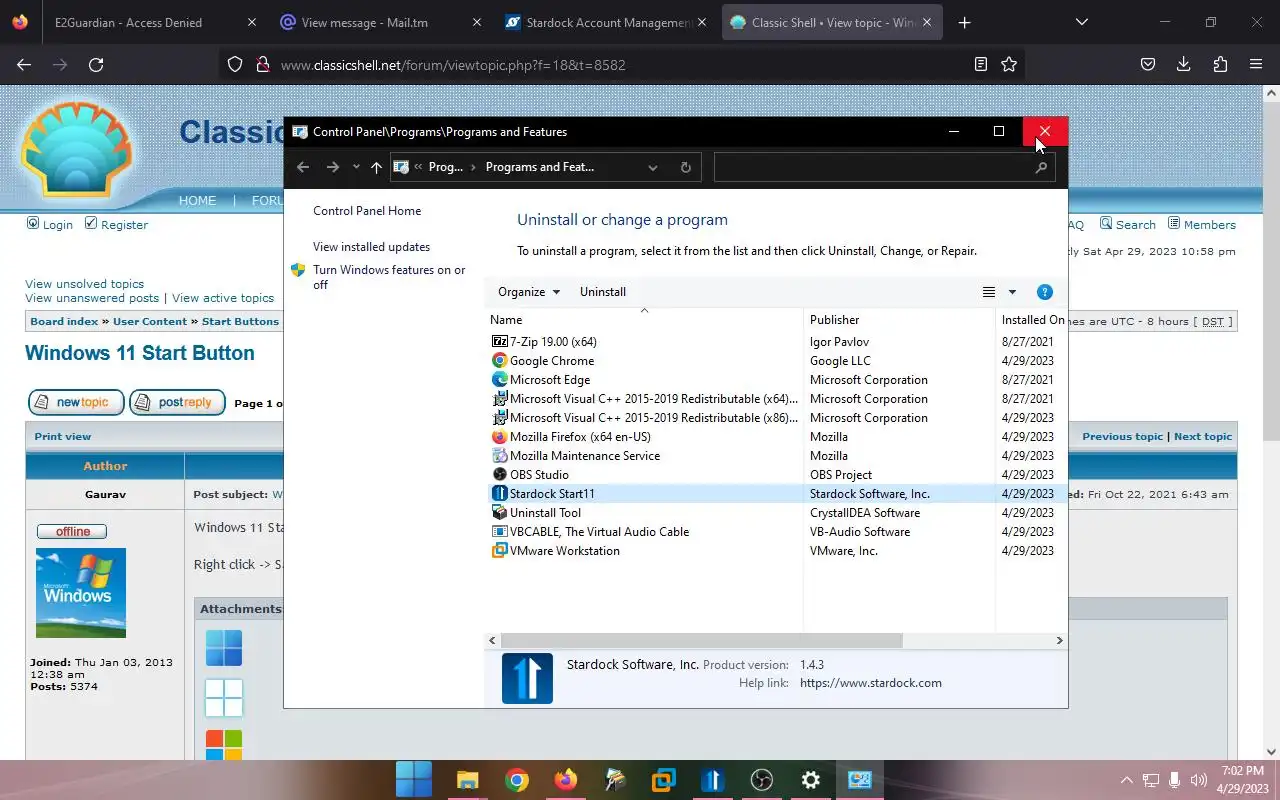
Task: Click the VB-Audio Software publisher cell
Action: [x=860, y=532]
